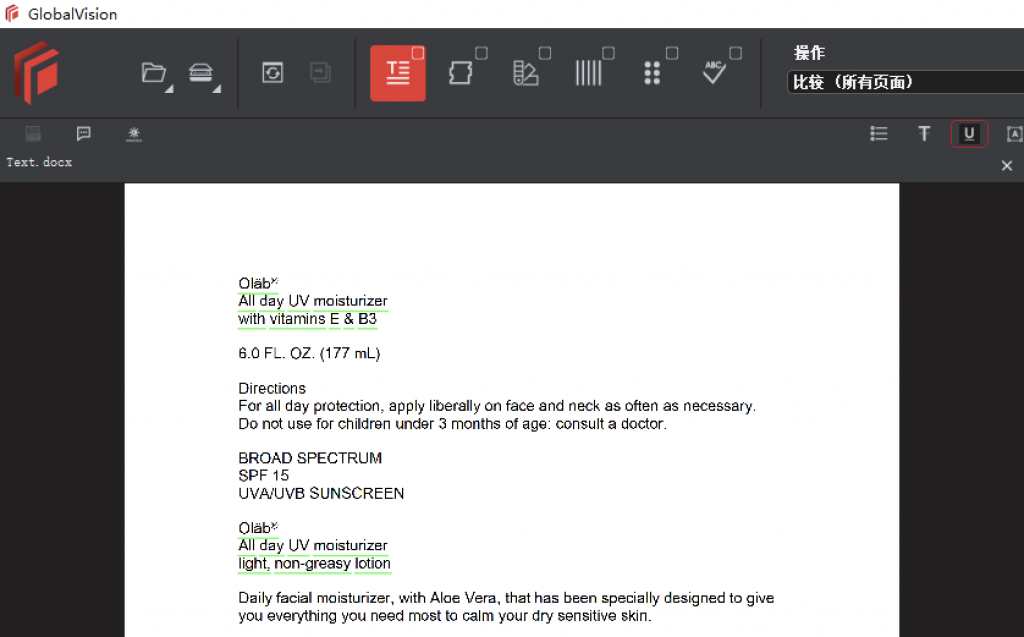Click text "6.0 FL. OZ. (177 mL)"

click(x=309, y=353)
